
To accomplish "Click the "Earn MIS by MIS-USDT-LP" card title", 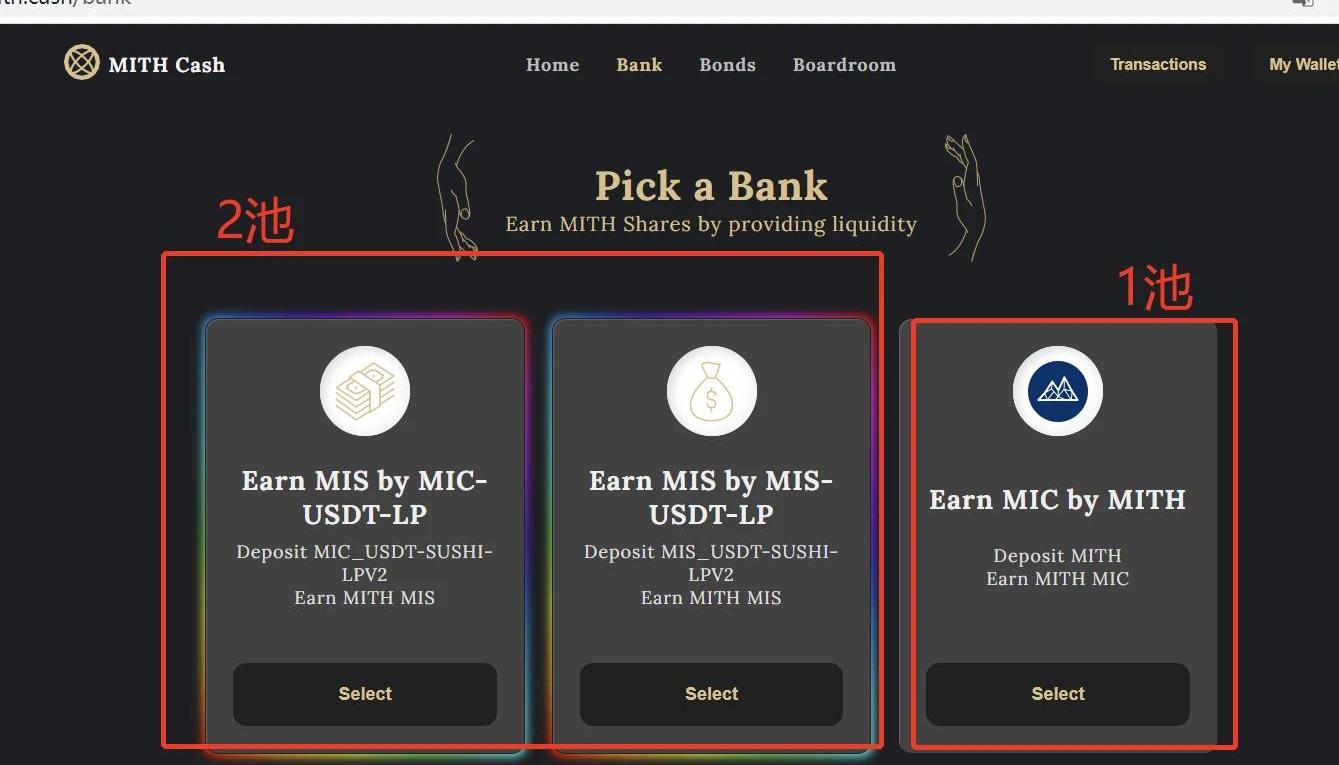I will (711, 497).
